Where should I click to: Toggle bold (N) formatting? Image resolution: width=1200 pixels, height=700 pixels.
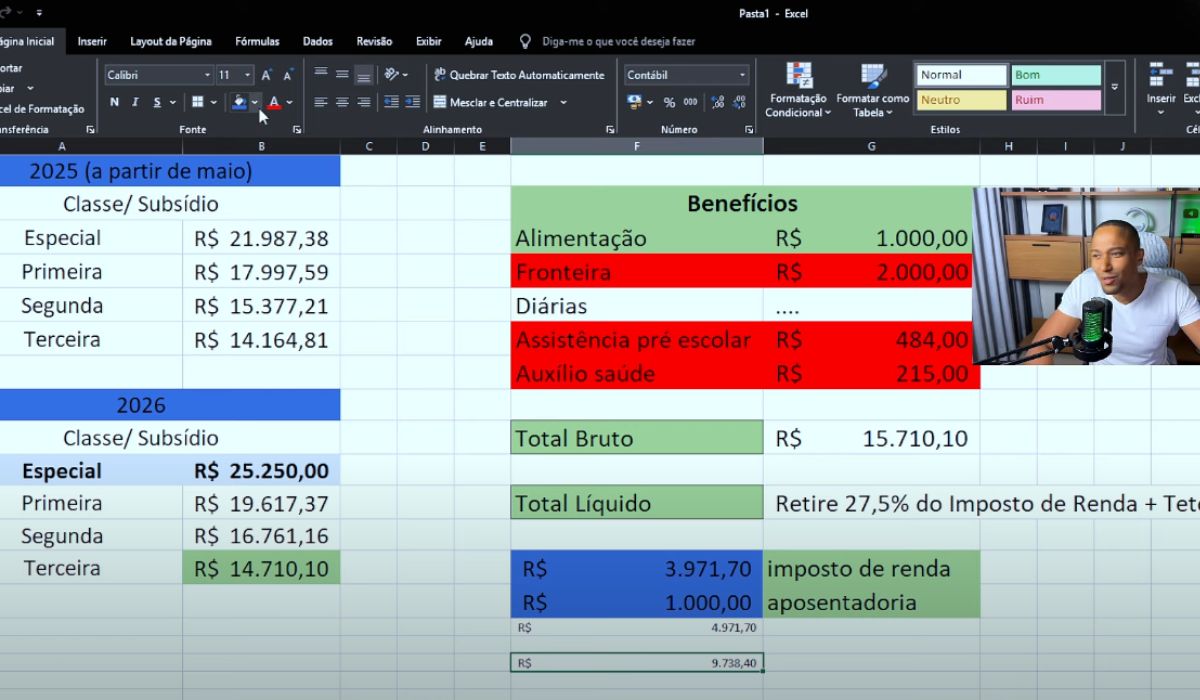point(114,102)
